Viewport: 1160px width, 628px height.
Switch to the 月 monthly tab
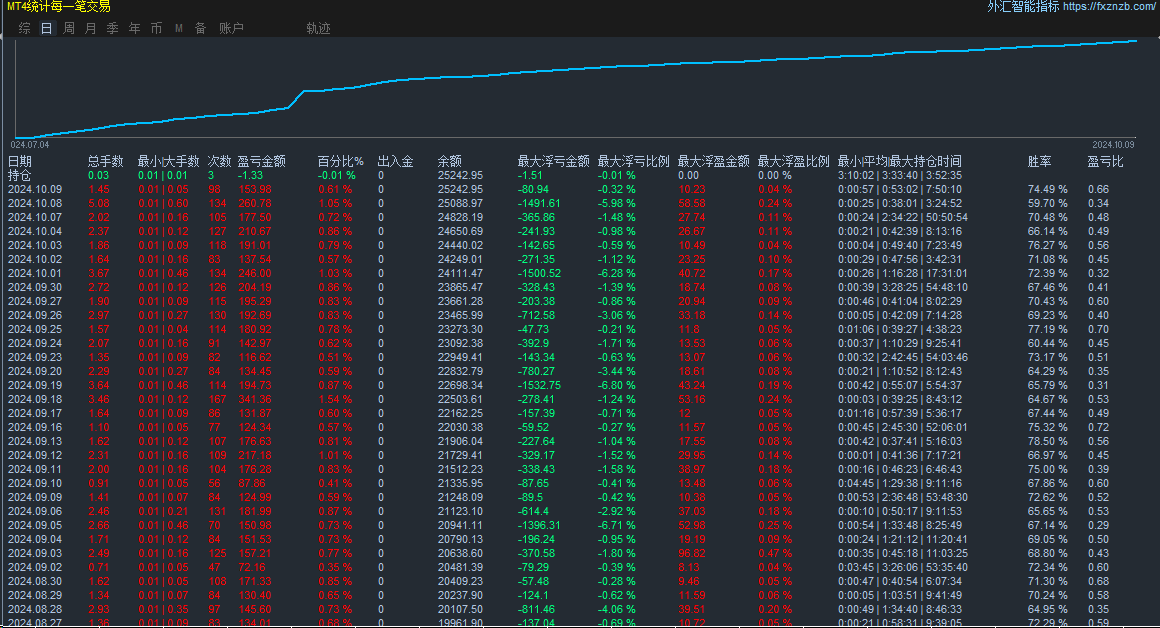[x=90, y=28]
